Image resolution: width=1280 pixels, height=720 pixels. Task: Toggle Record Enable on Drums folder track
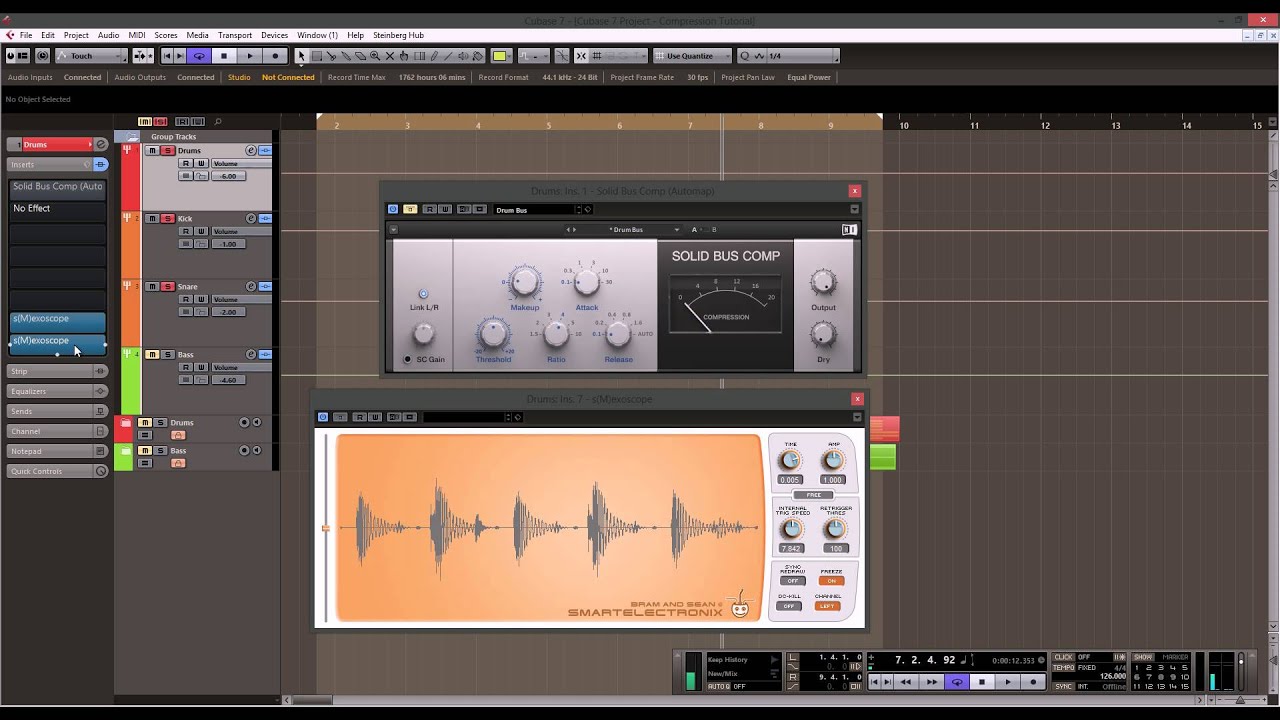pos(244,423)
